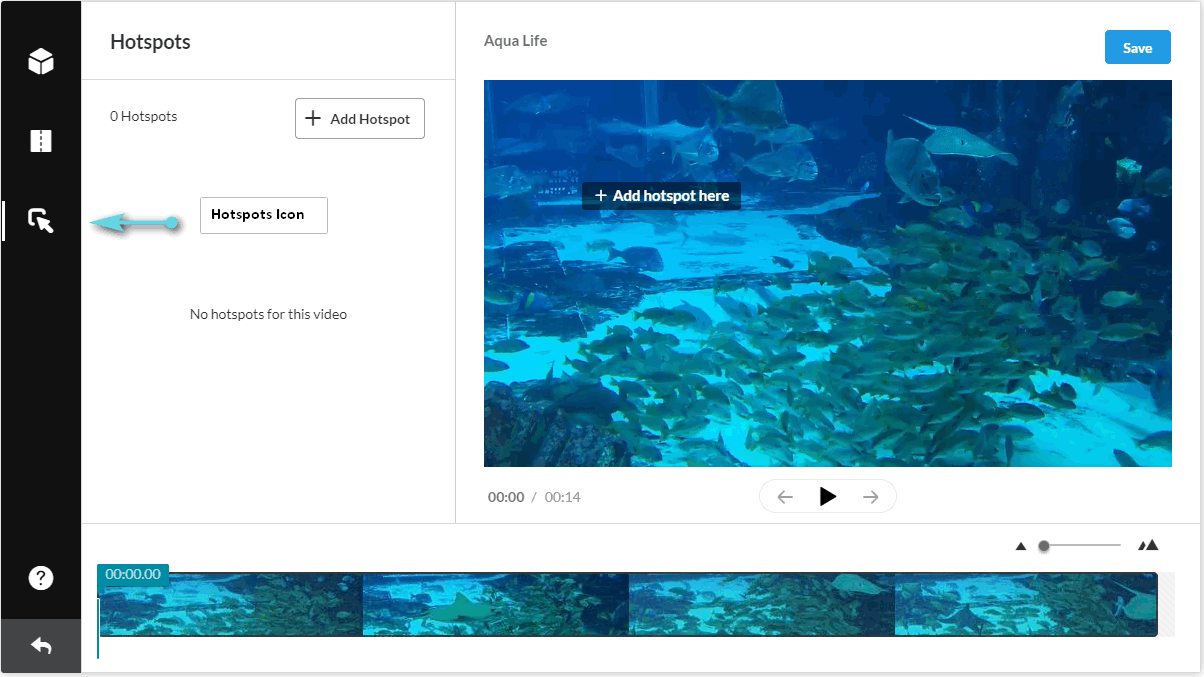Step forward one frame with right arrow

pos(871,497)
